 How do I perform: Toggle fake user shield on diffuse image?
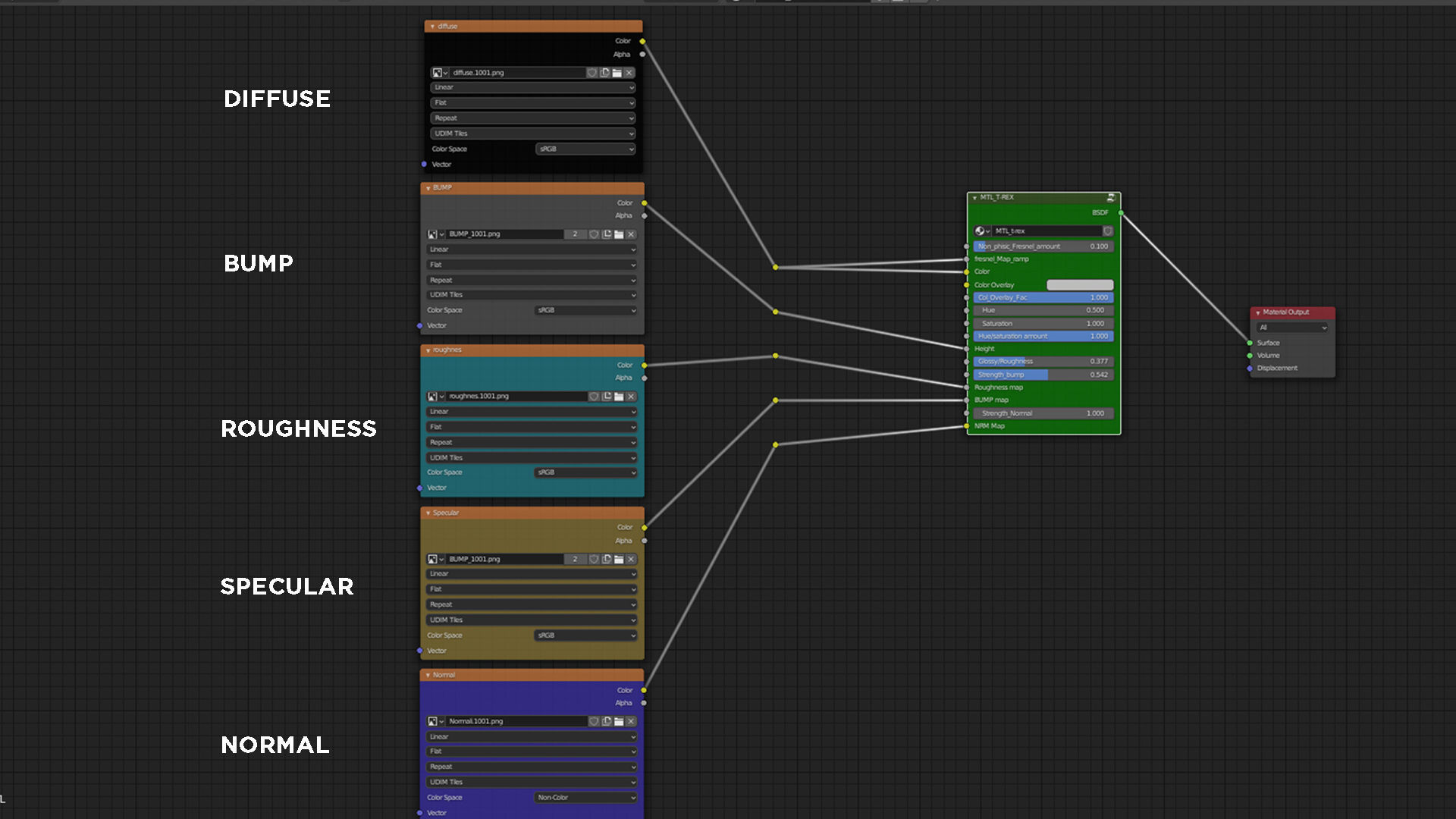(592, 73)
